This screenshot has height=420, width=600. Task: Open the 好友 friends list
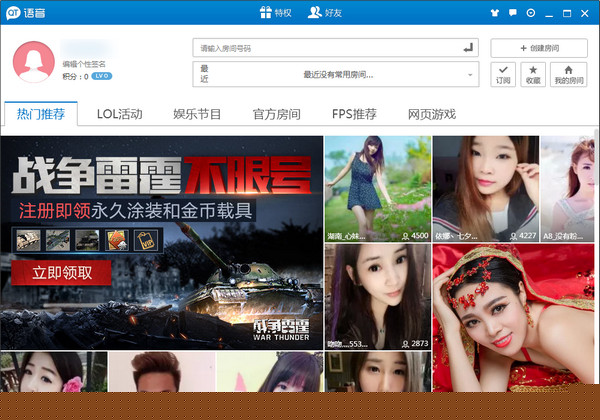point(327,13)
